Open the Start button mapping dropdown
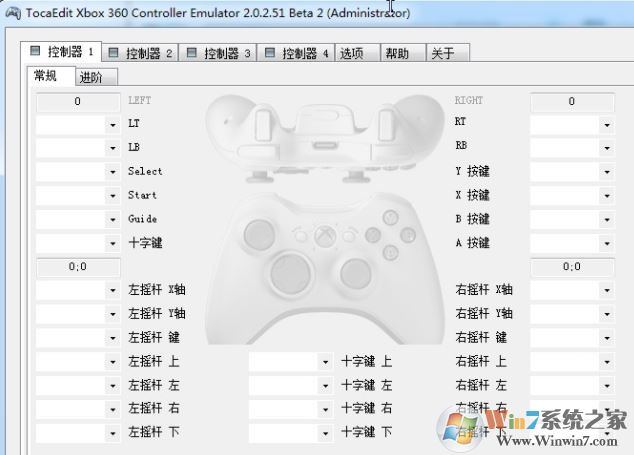634x455 pixels. coord(78,196)
